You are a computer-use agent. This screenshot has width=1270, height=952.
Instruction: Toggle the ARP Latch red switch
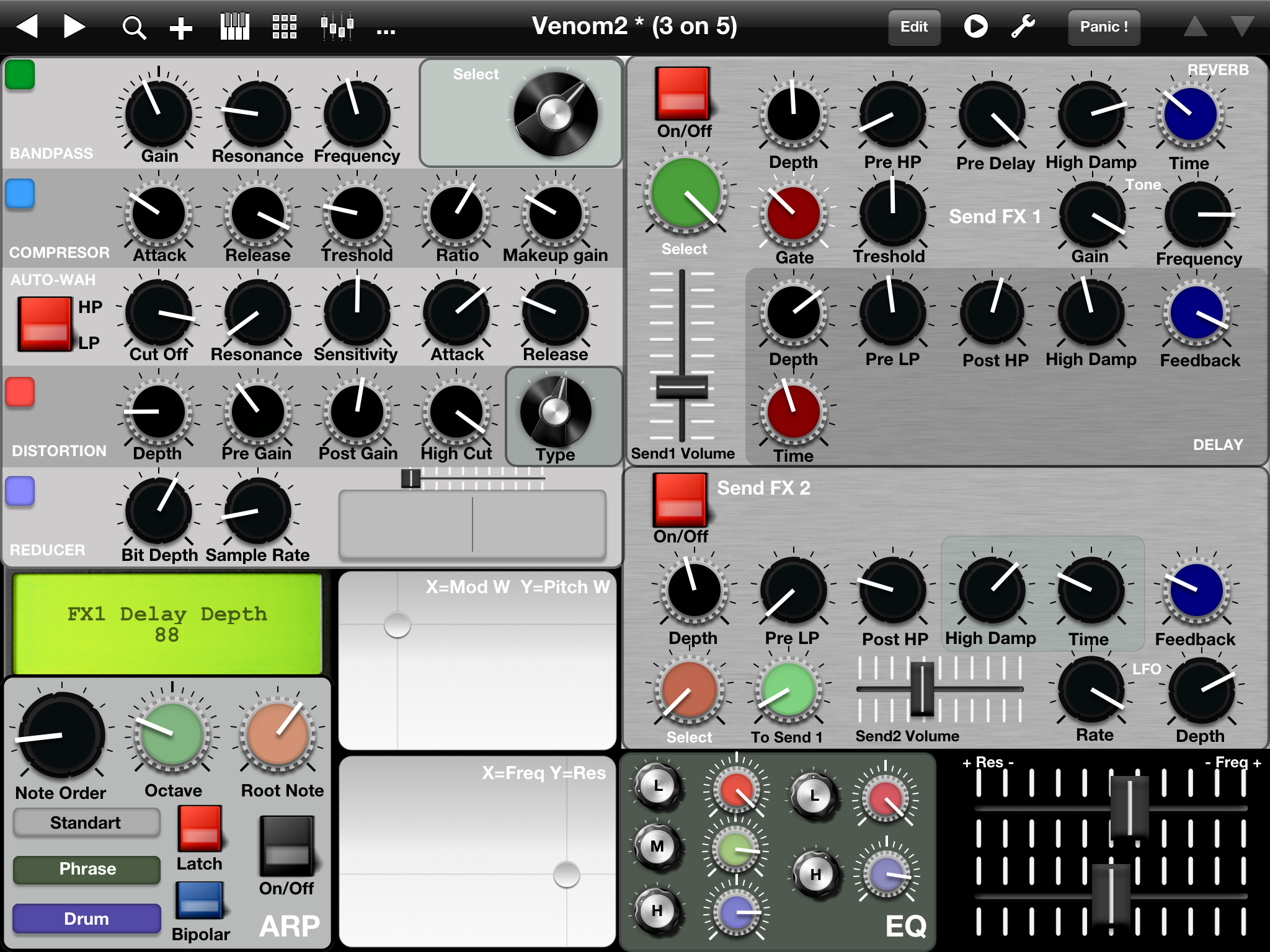200,829
